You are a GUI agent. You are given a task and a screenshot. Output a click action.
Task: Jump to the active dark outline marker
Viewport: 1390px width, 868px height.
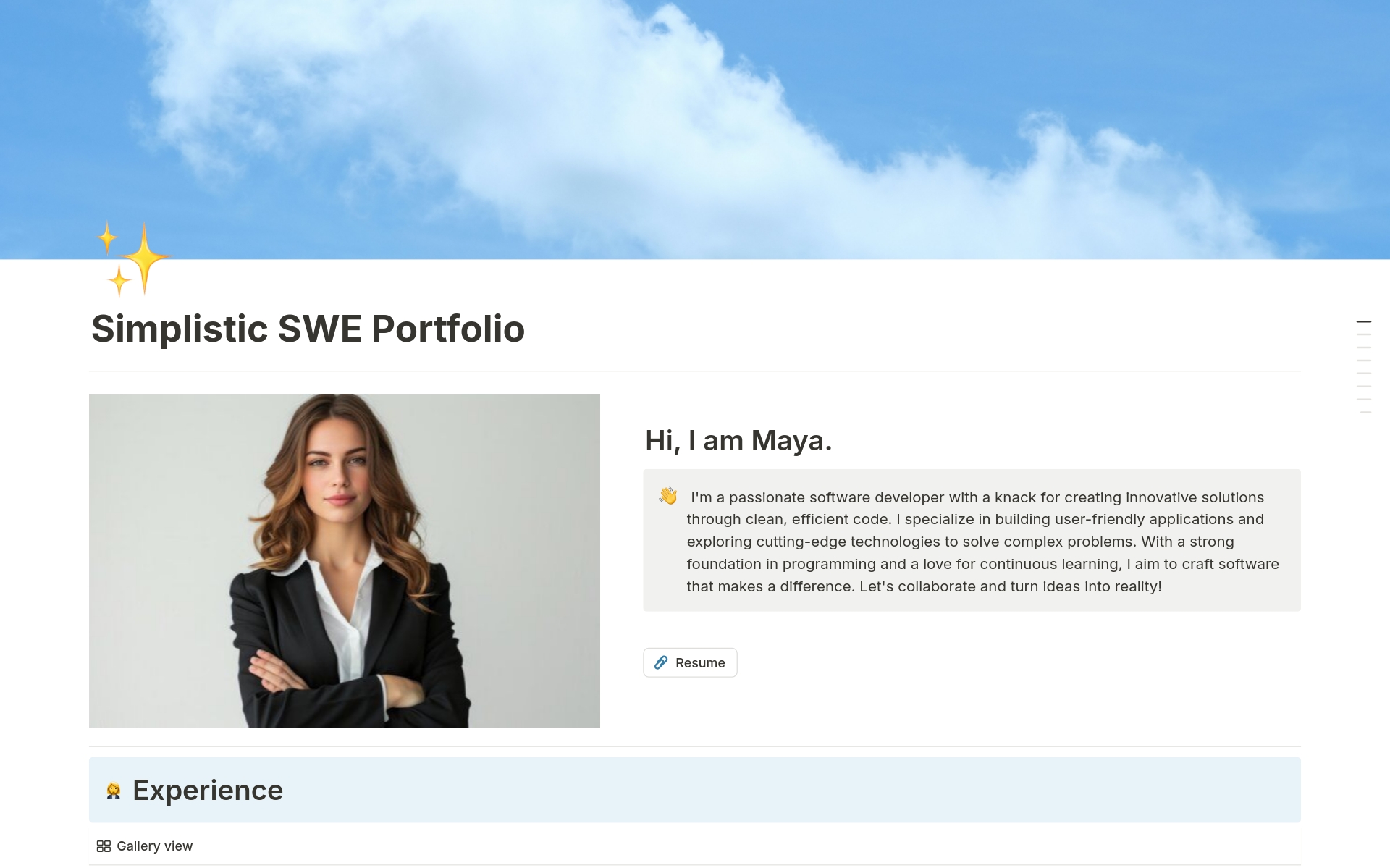[1364, 321]
